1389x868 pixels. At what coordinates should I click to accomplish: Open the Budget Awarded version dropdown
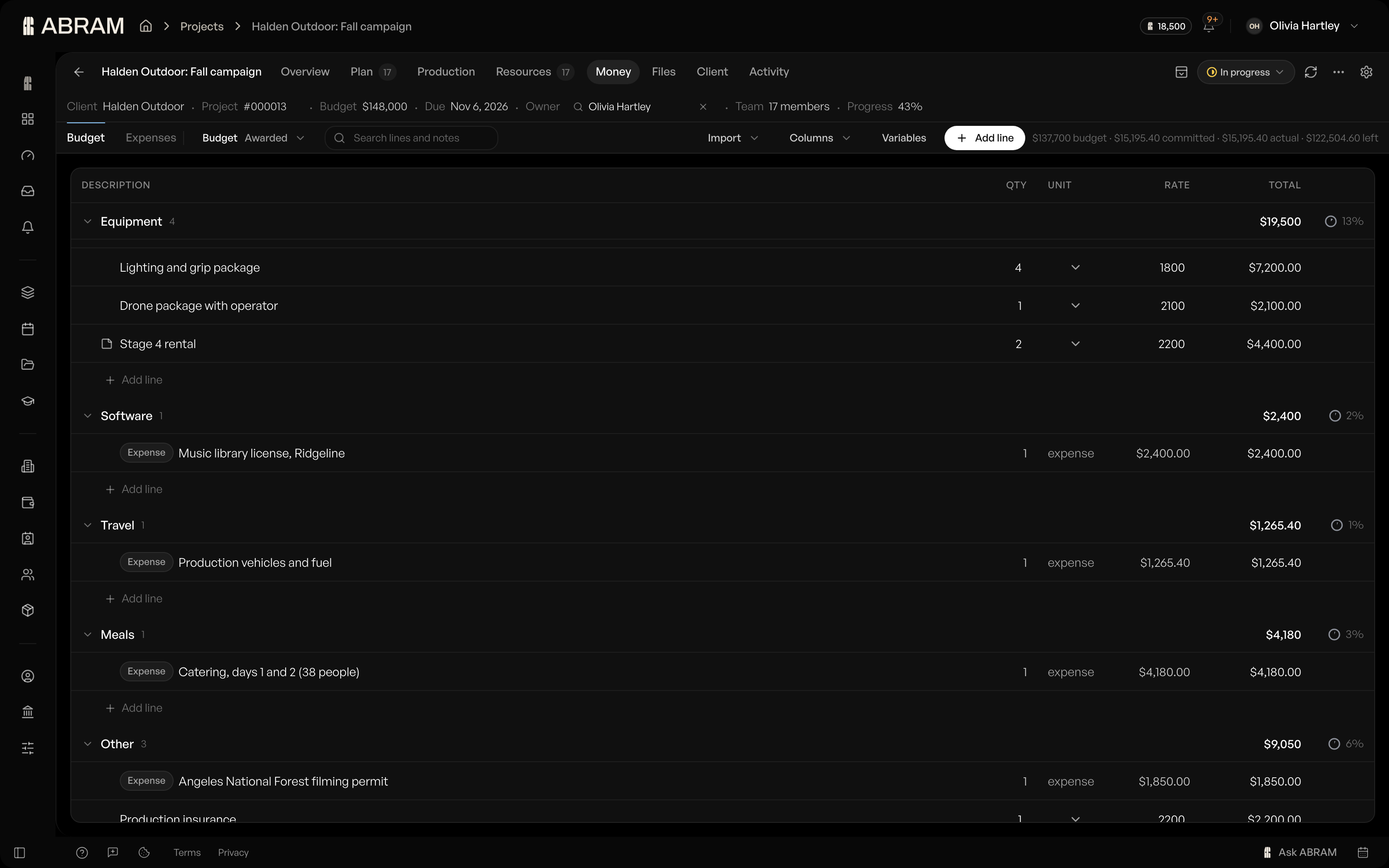point(253,138)
